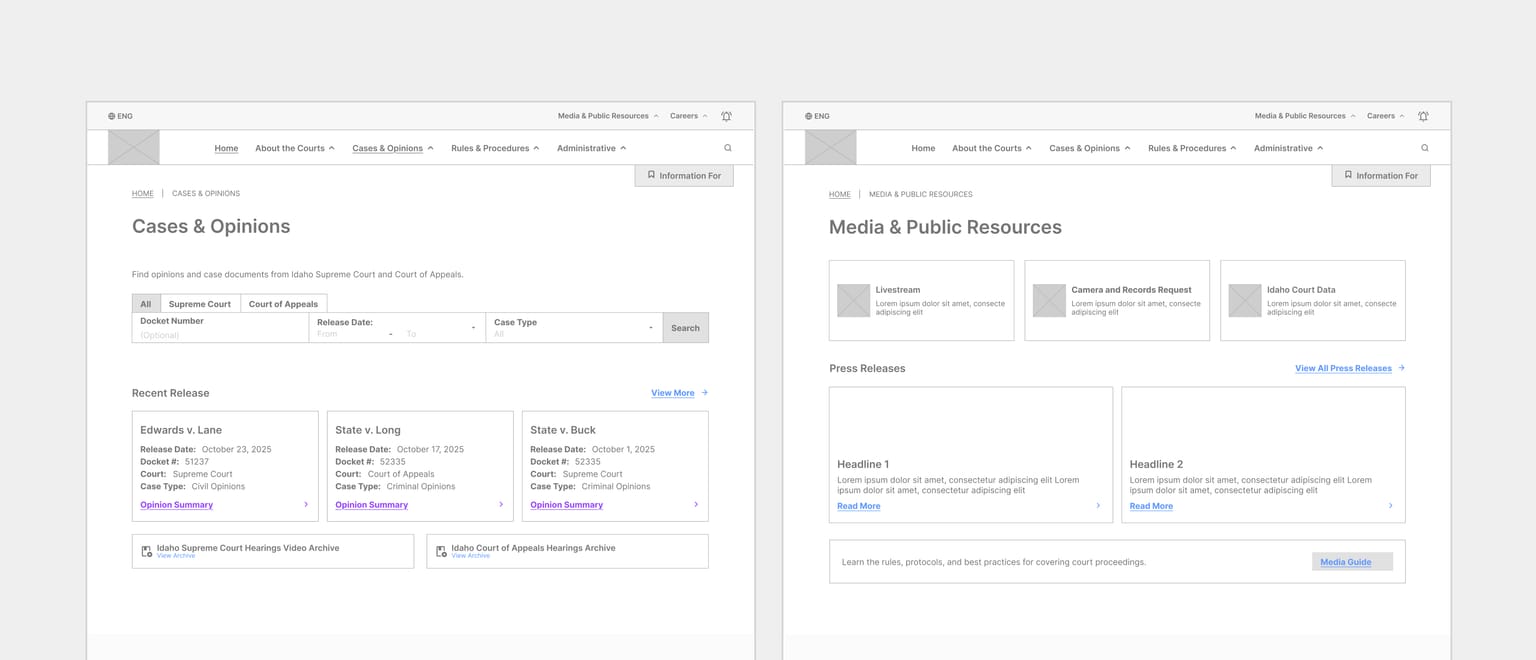
Task: Click logo placeholder on Media & Public Resources page
Action: tap(830, 148)
